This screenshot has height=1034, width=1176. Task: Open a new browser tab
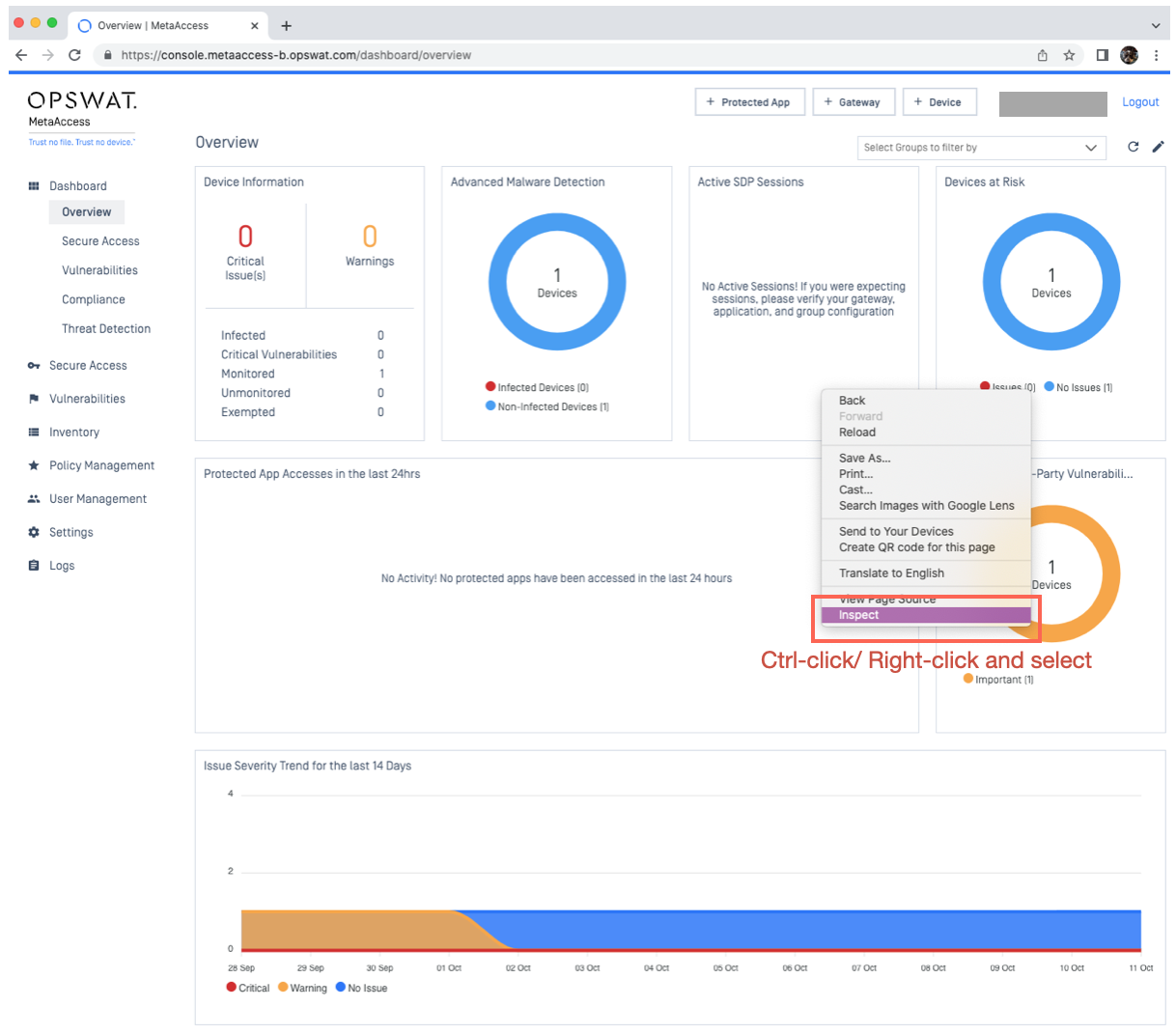point(286,26)
